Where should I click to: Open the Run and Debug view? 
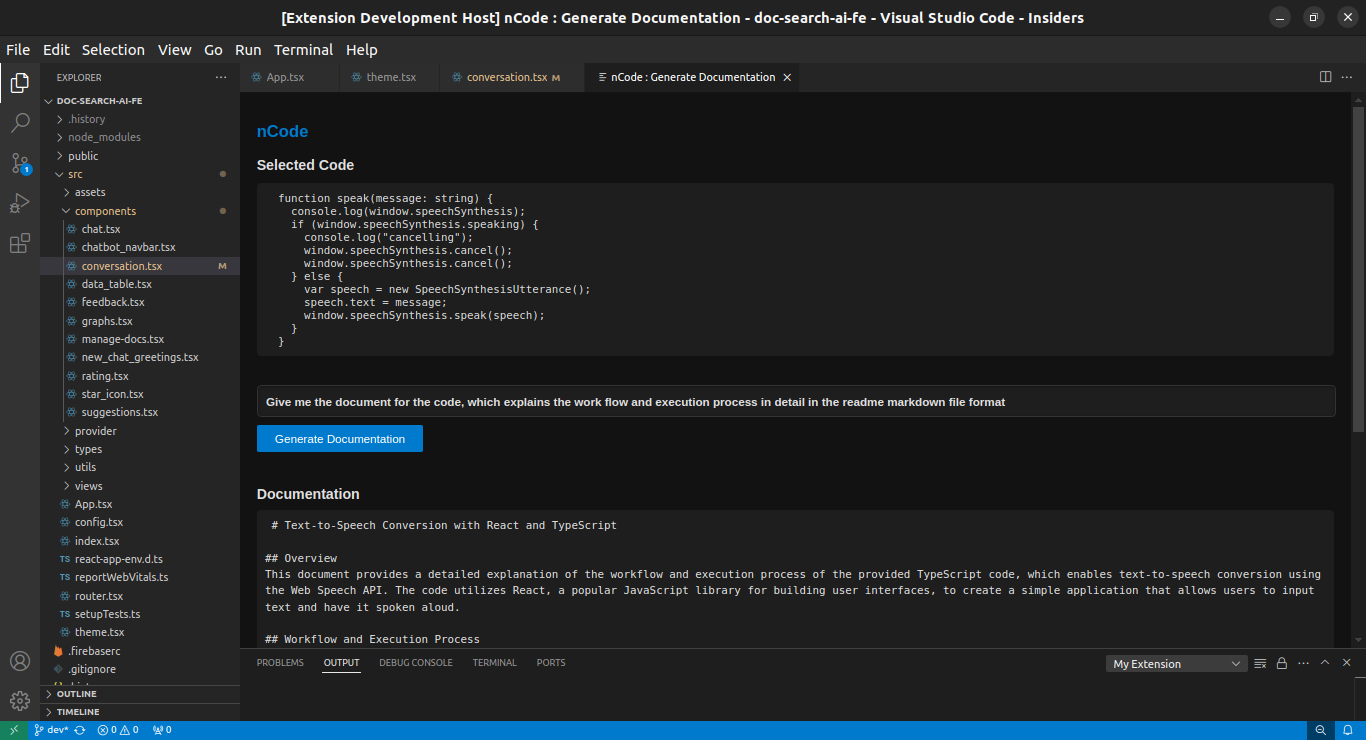[20, 204]
